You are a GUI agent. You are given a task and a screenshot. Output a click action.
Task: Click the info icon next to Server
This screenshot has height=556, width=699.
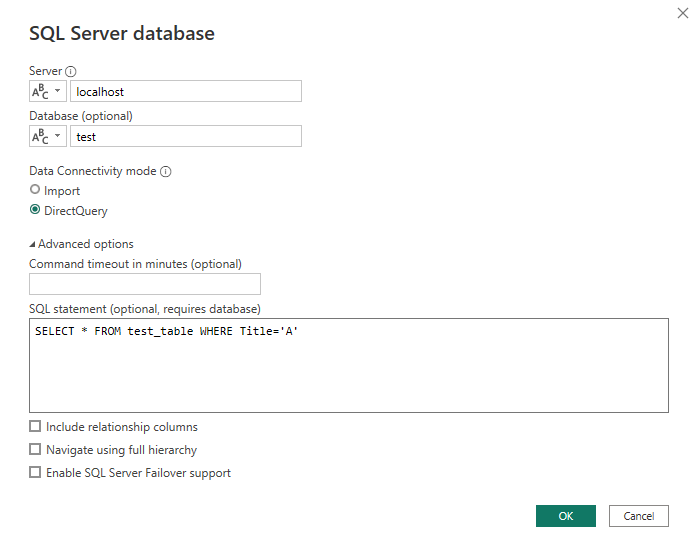click(x=71, y=71)
